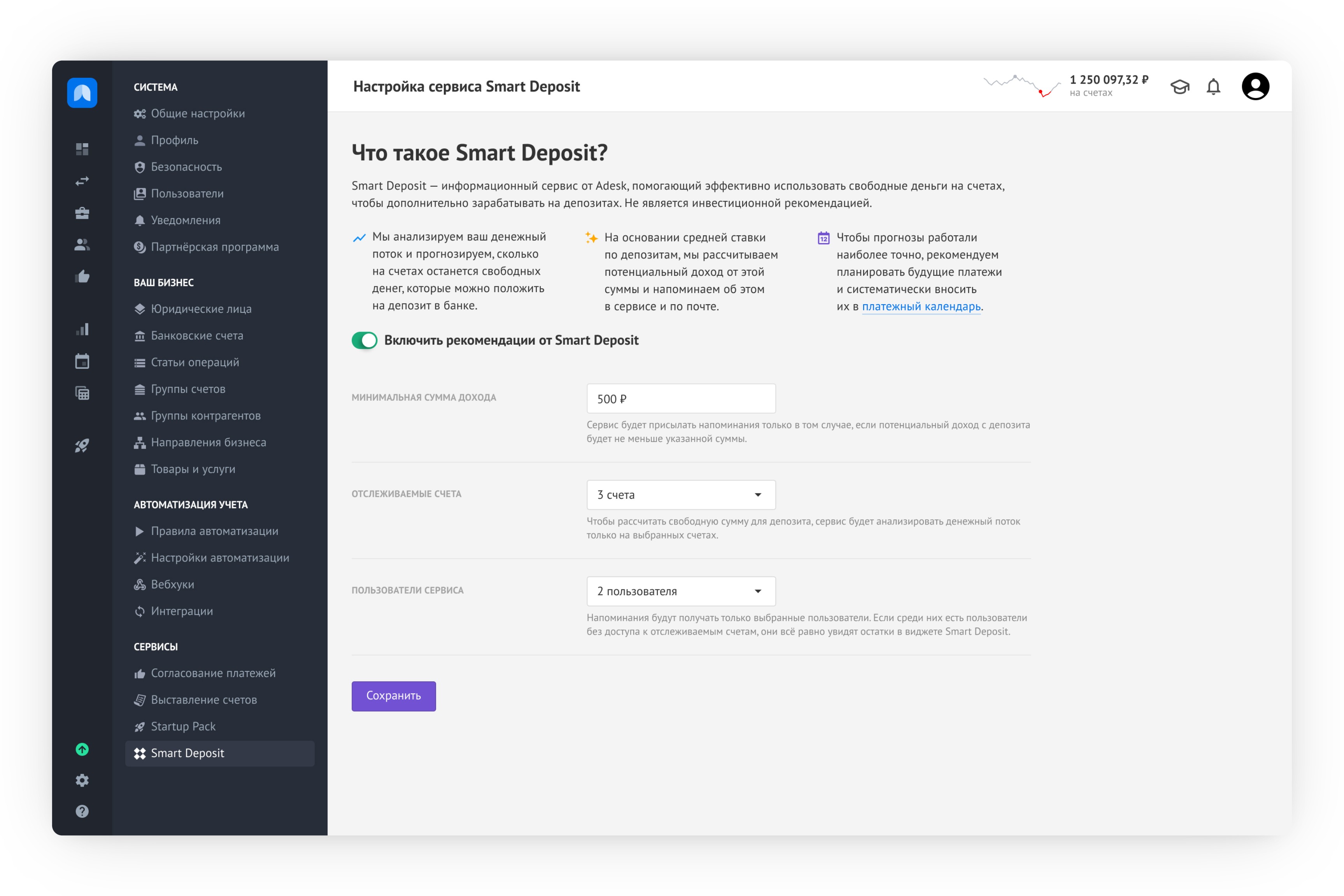Open the settings gear icon in left rail
1344x896 pixels.
[82, 780]
